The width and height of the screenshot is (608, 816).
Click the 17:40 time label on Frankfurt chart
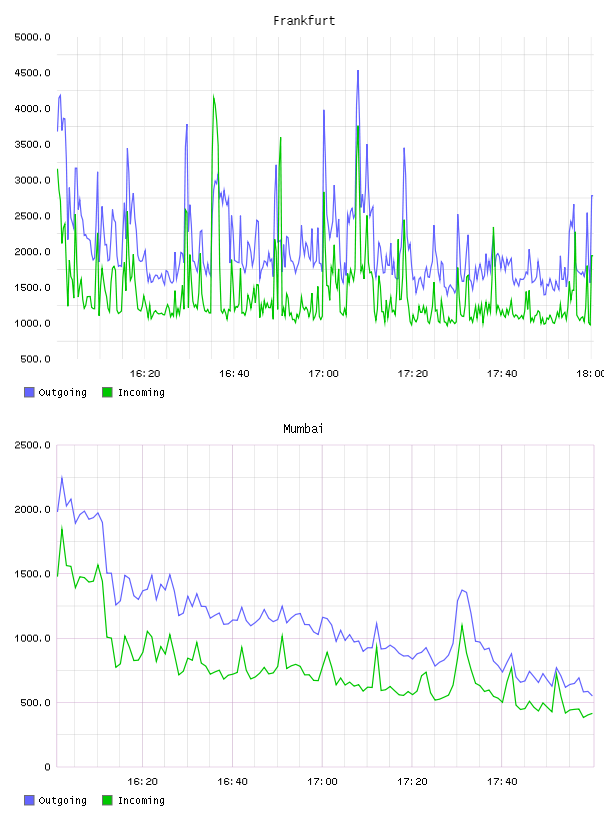click(x=502, y=374)
